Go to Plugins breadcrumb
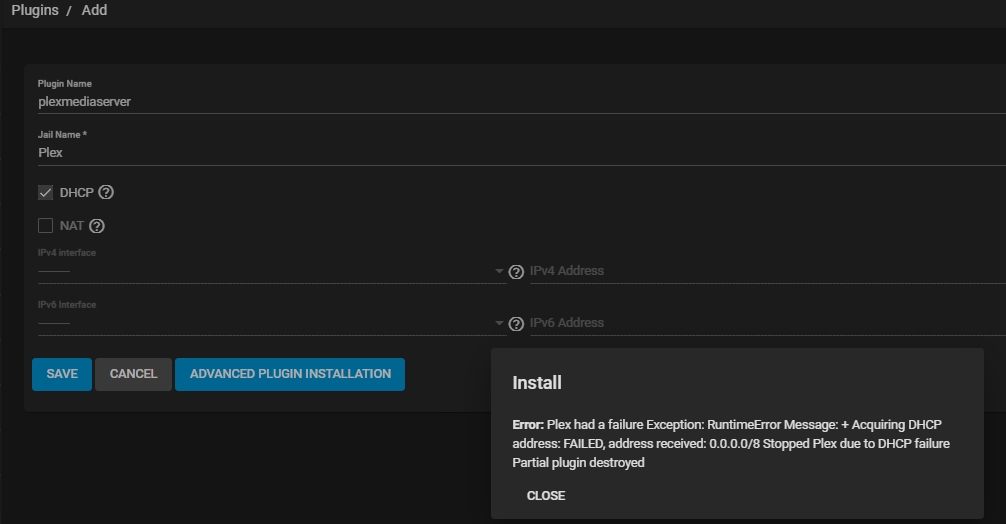 (x=35, y=10)
